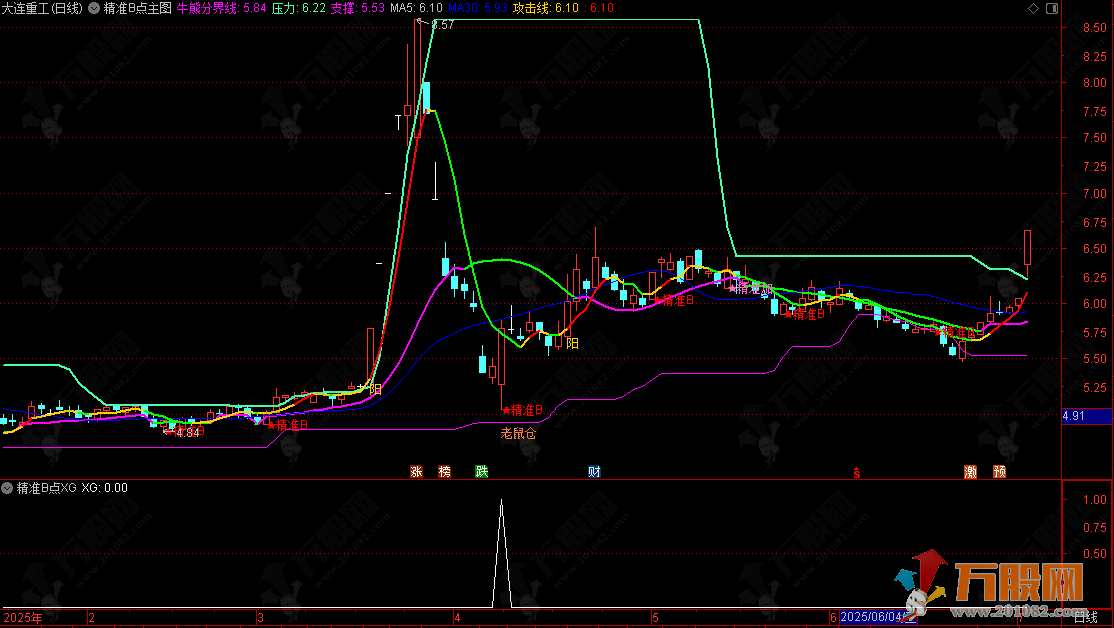Select the 日线 period label at bottom right
The height and width of the screenshot is (628, 1114).
point(1085,617)
